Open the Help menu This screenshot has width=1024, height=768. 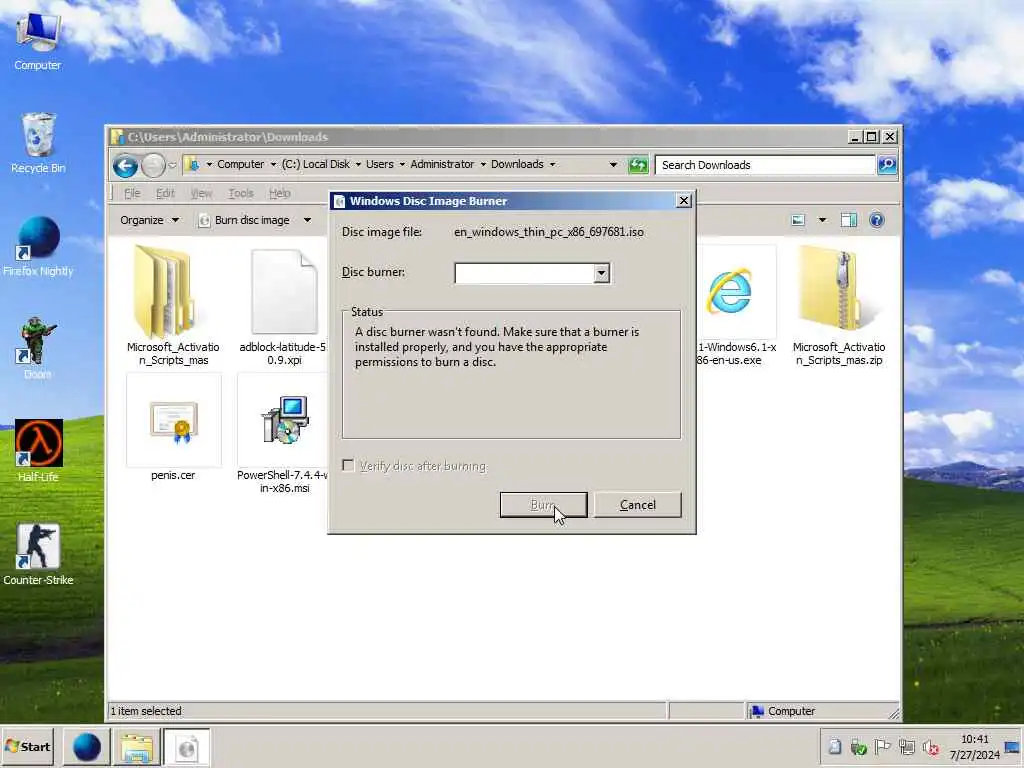point(280,193)
